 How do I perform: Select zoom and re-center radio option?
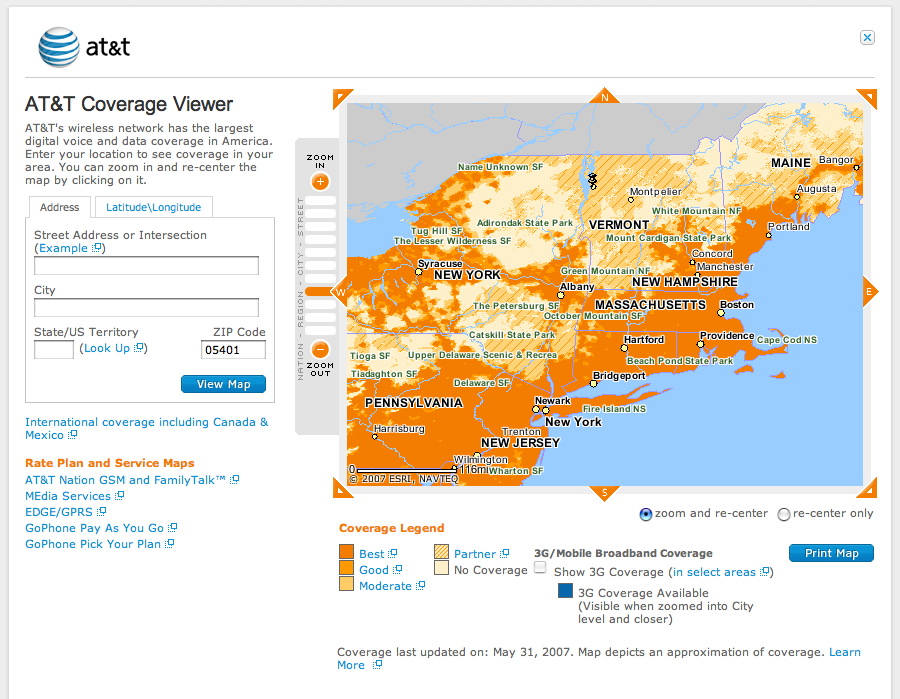coord(646,514)
